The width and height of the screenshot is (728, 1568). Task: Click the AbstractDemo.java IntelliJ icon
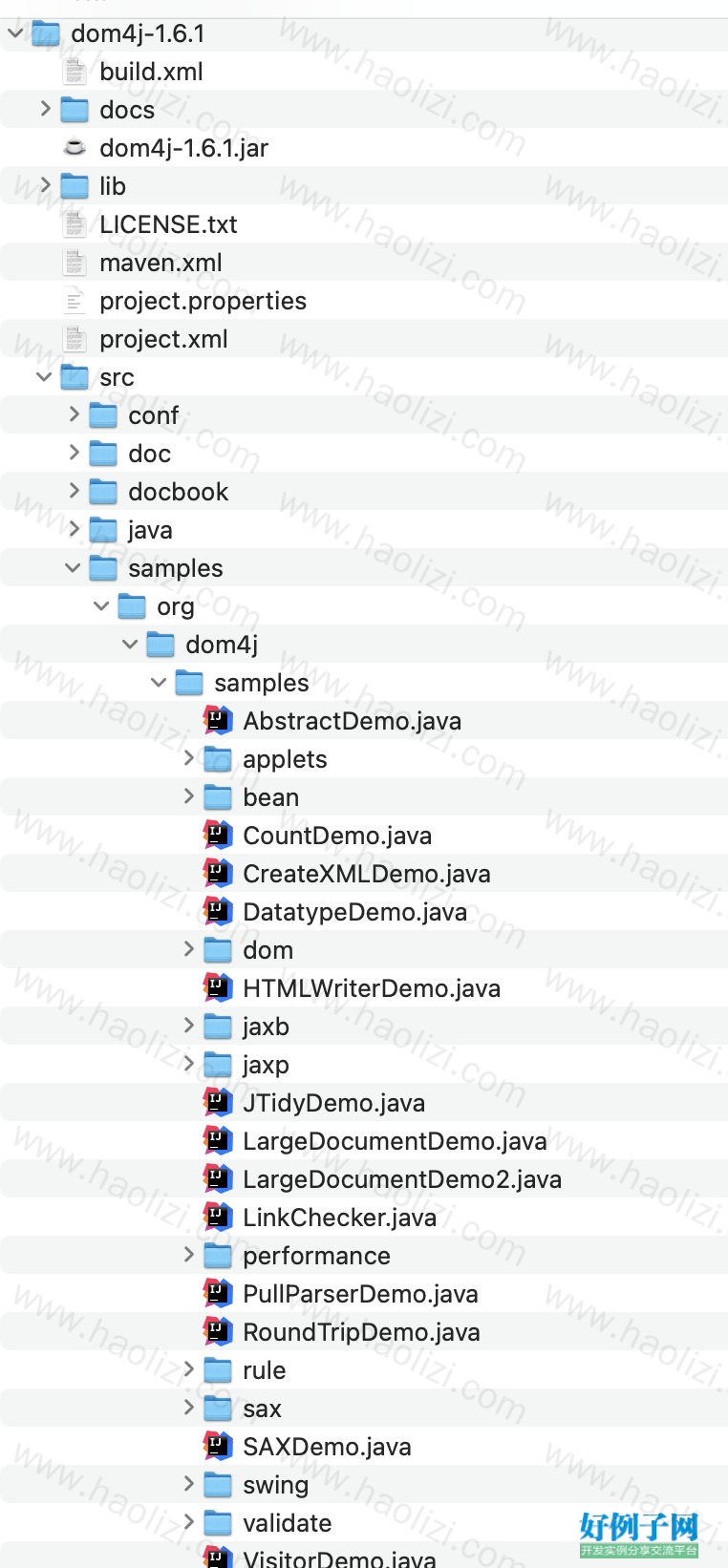click(218, 720)
